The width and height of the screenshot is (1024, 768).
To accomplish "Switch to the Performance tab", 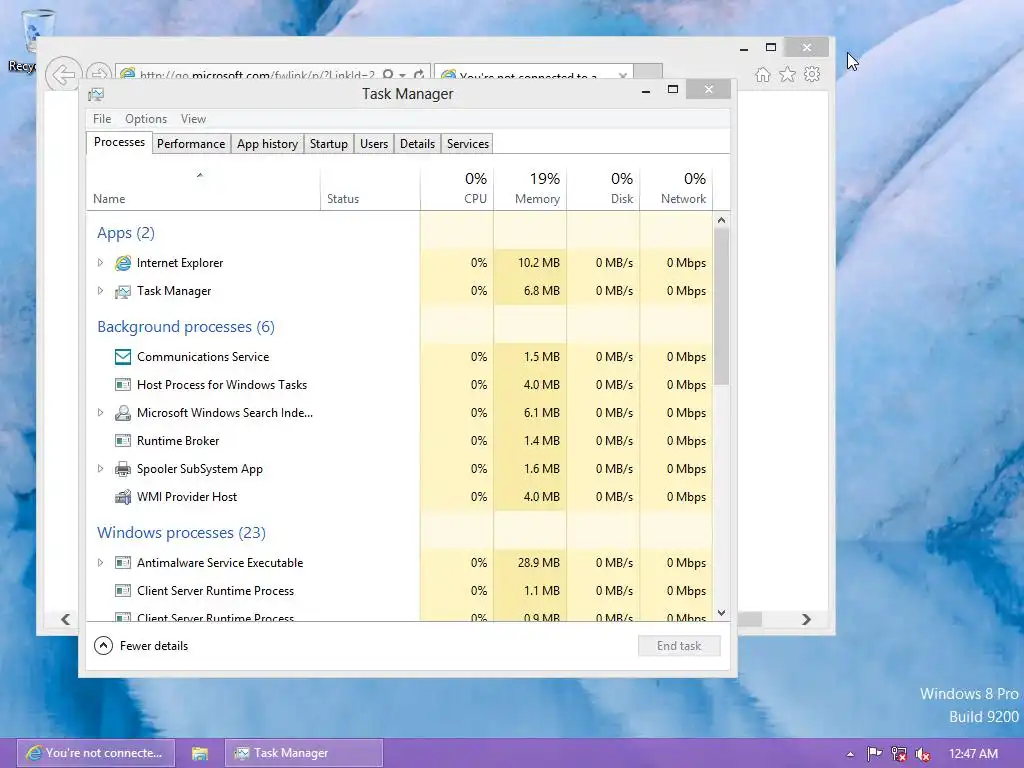I will (x=191, y=144).
